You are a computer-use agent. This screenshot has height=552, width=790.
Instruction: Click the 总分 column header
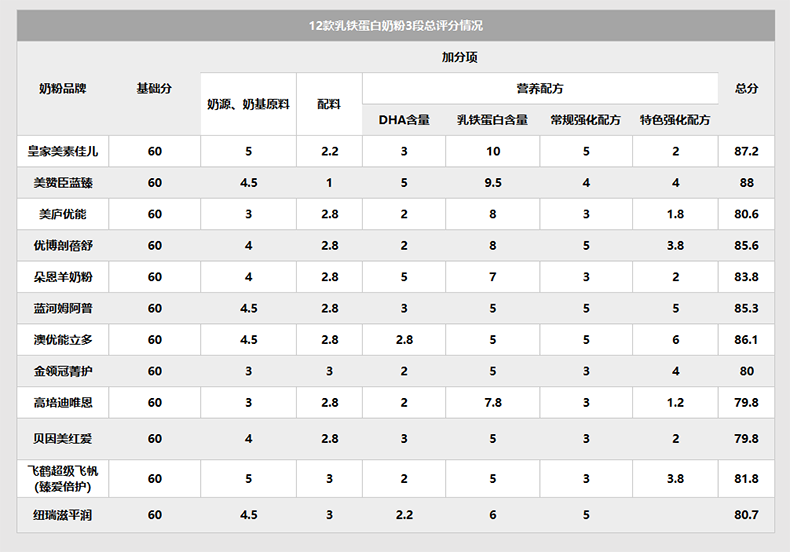(x=746, y=89)
